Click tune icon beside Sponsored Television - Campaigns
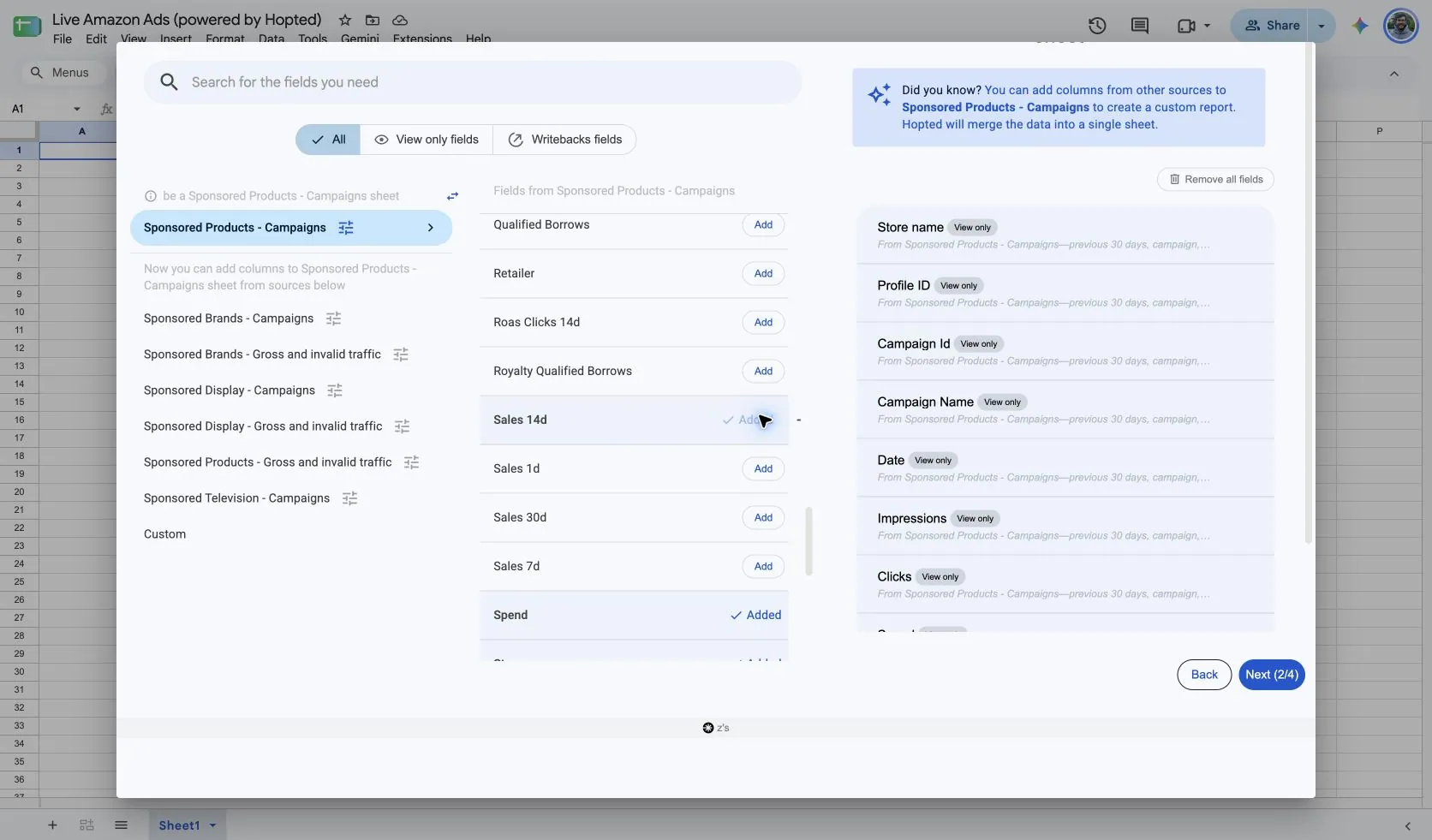This screenshot has height=840, width=1432. 349,498
